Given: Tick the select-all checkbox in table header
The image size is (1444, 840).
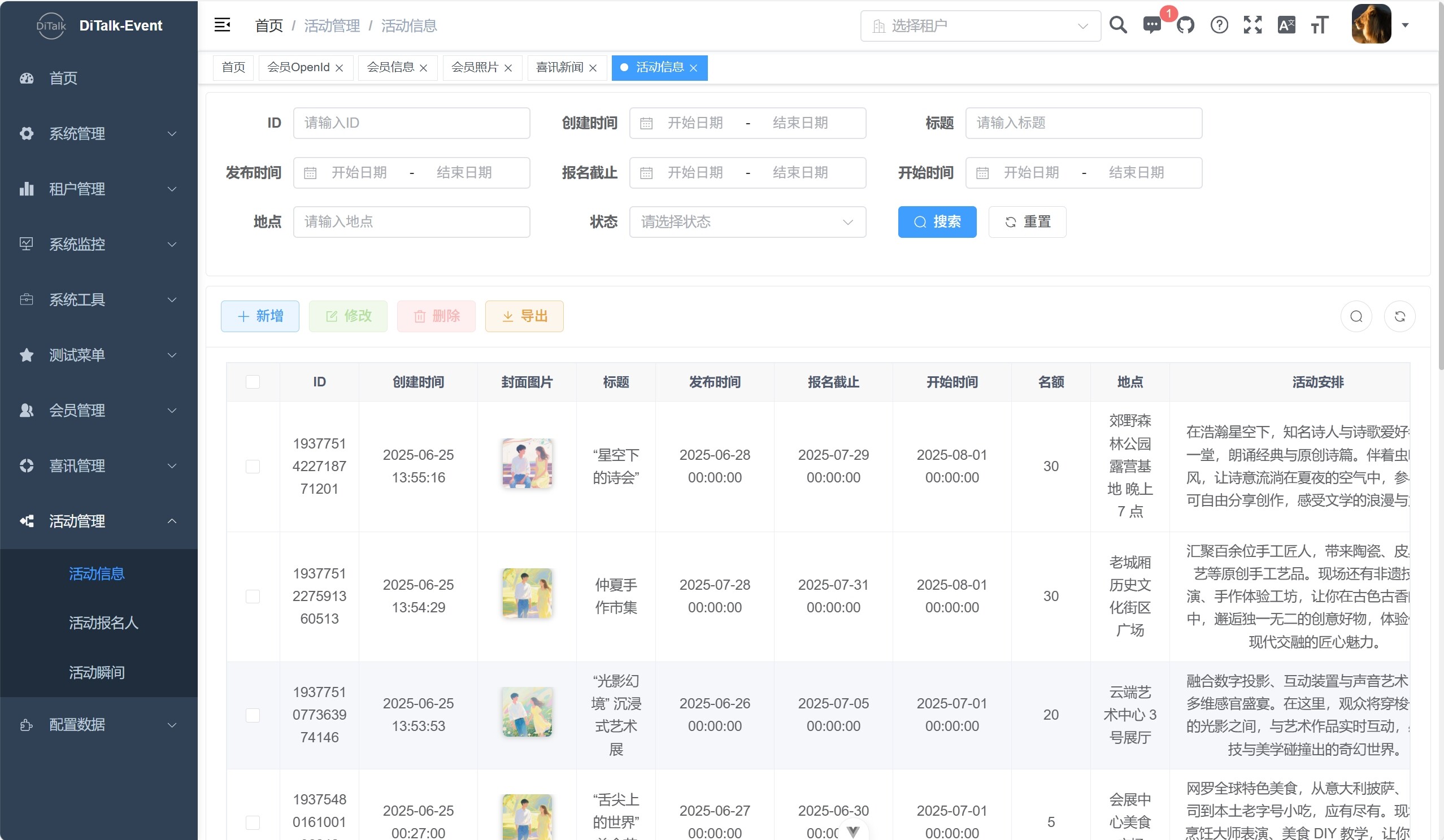Looking at the screenshot, I should 253,382.
